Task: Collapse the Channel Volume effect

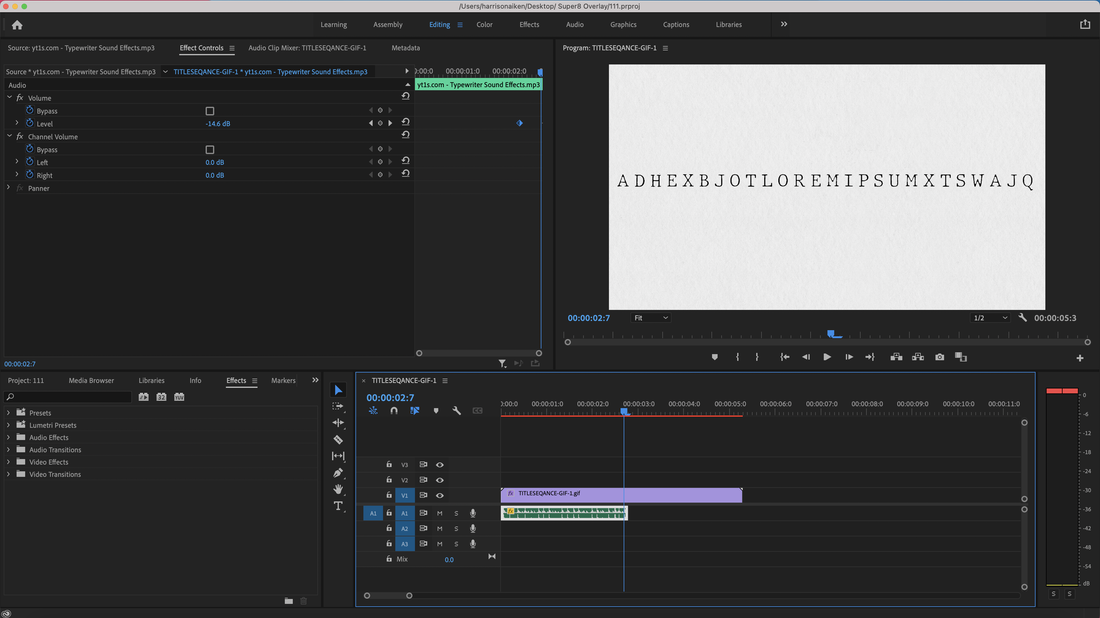Action: (9, 136)
